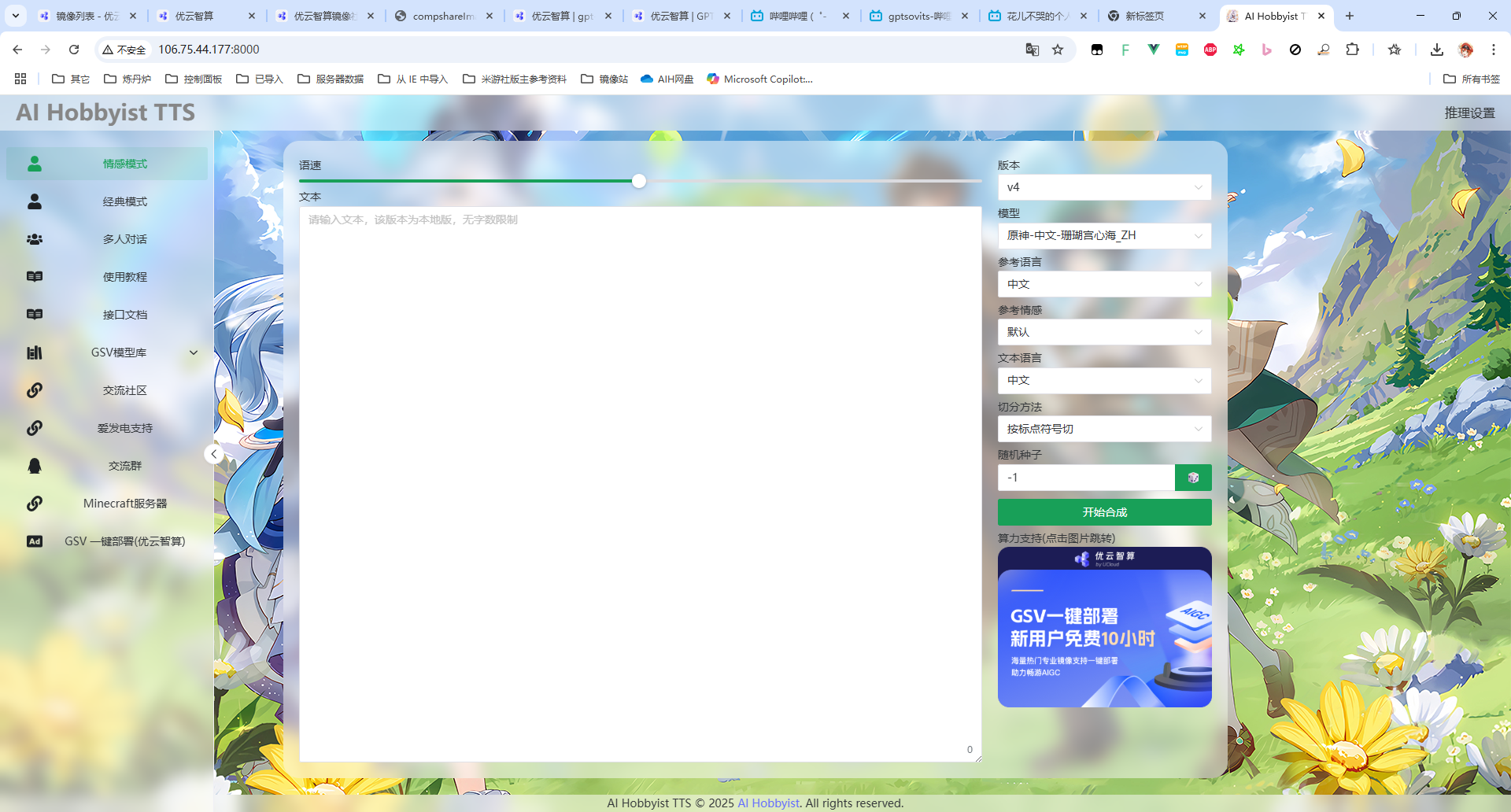Image resolution: width=1511 pixels, height=812 pixels.
Task: Go back with browser back arrow
Action: (x=17, y=50)
